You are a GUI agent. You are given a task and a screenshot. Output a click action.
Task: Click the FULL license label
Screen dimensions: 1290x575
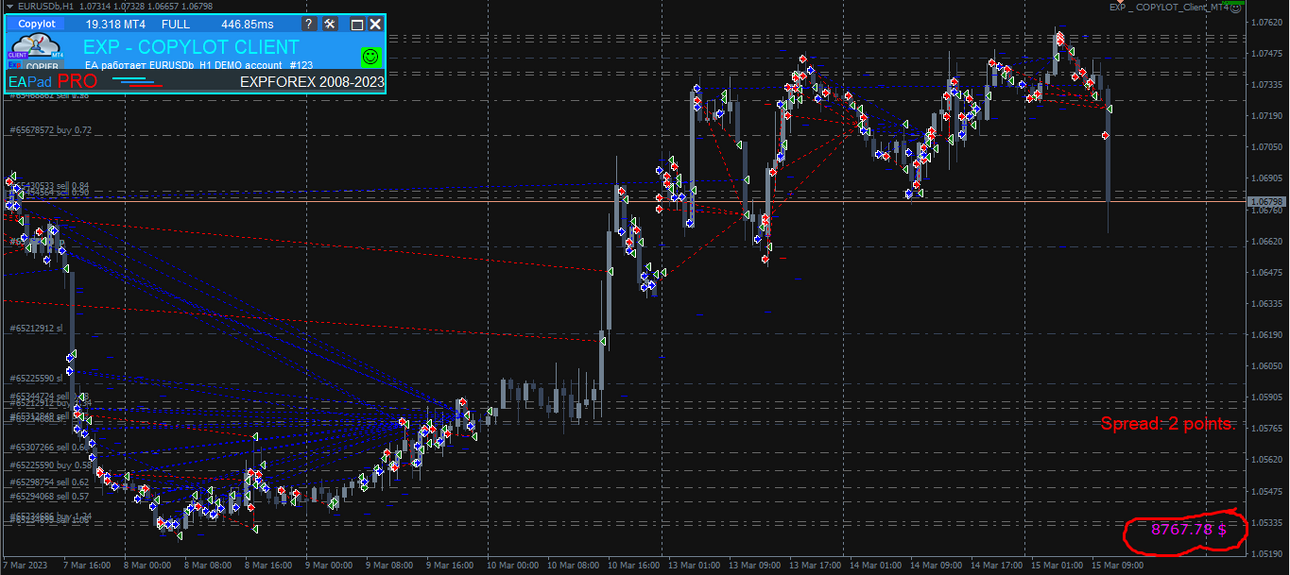(x=175, y=24)
